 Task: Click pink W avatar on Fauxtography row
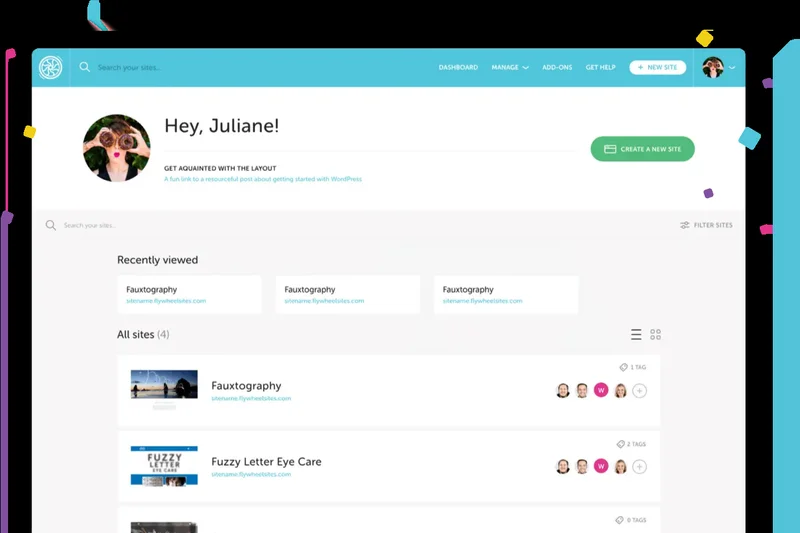pos(601,390)
